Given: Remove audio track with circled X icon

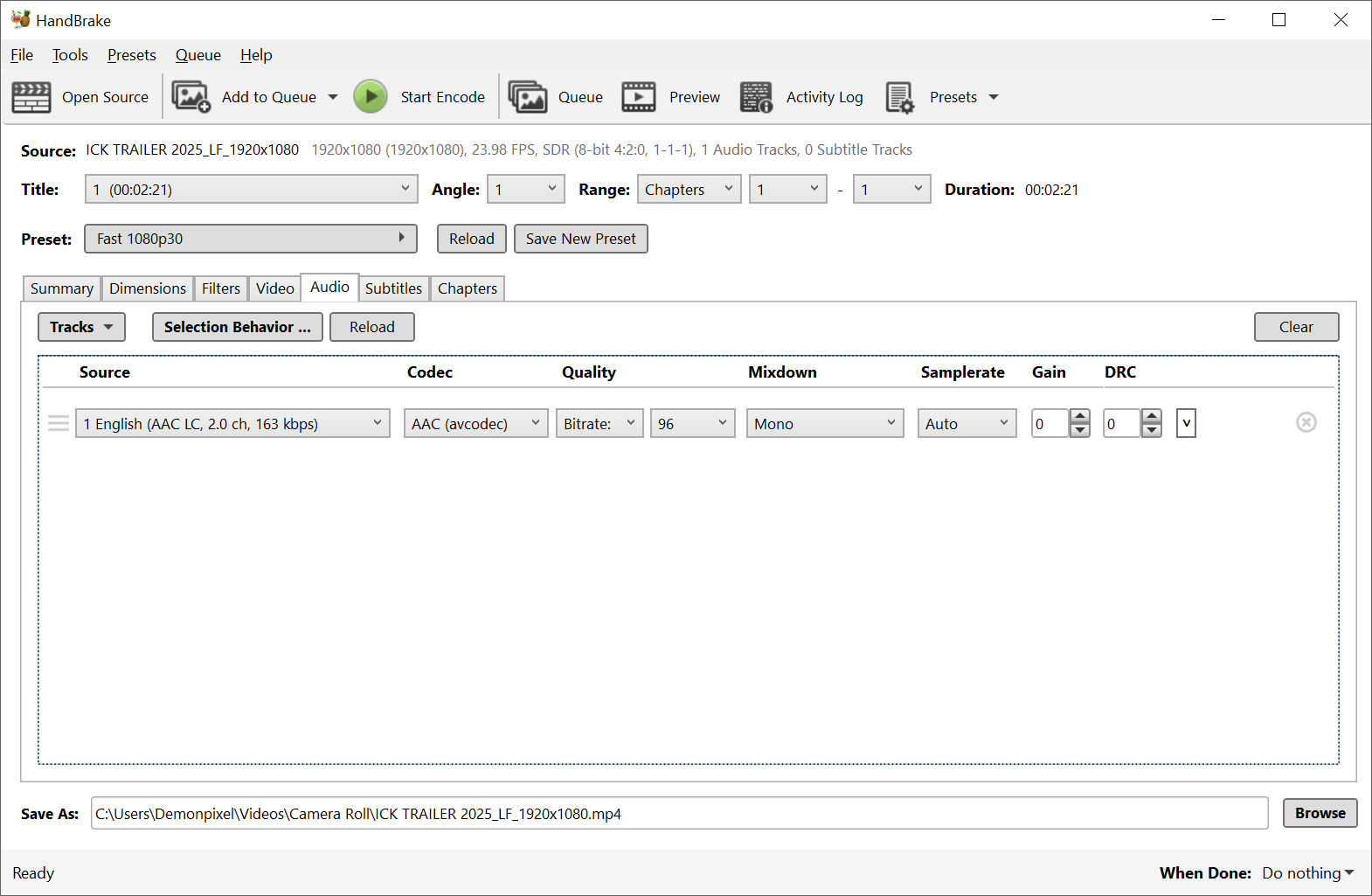Looking at the screenshot, I should (x=1306, y=423).
